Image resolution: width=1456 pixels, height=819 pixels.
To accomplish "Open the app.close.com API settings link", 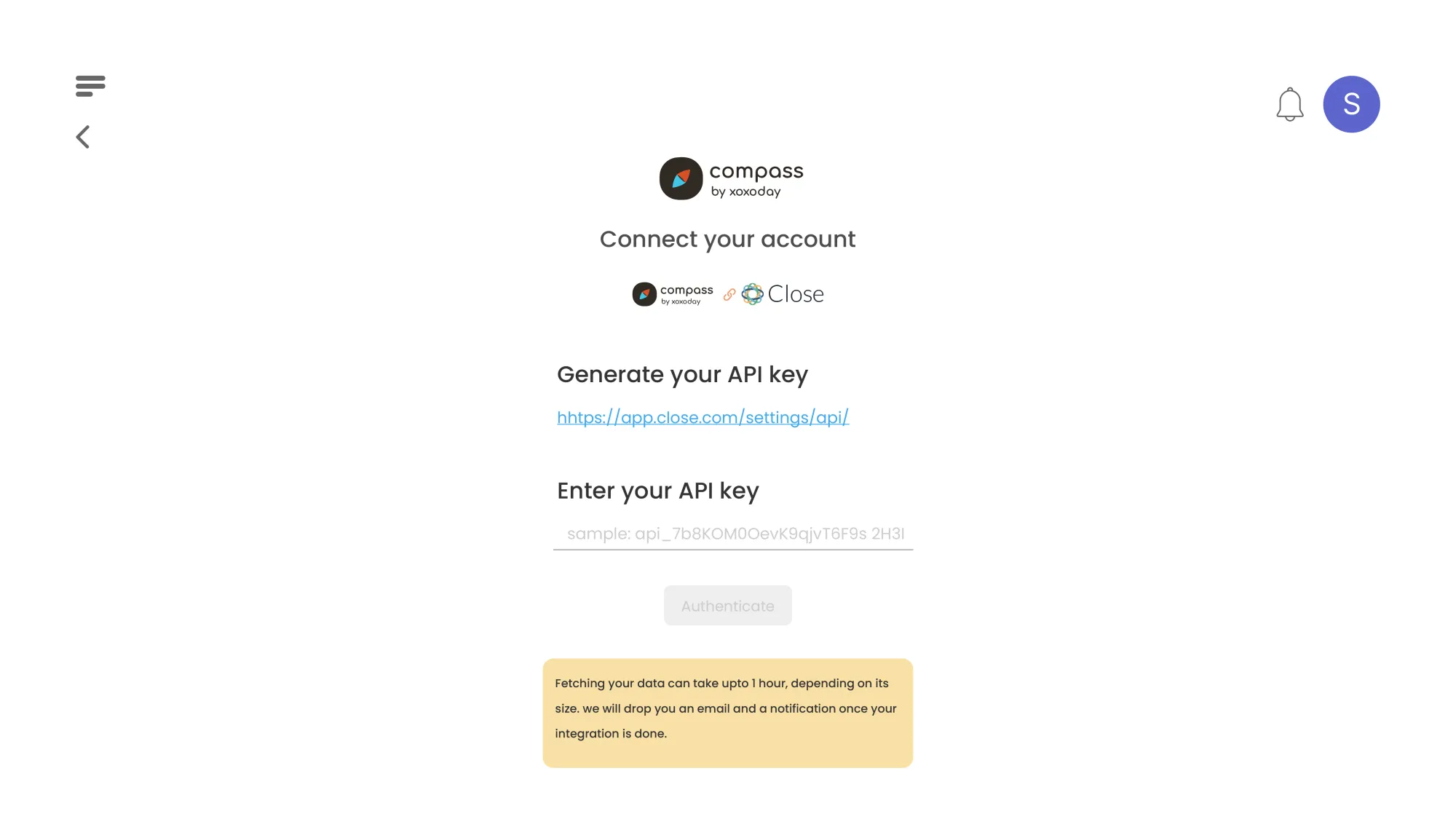I will tap(702, 417).
